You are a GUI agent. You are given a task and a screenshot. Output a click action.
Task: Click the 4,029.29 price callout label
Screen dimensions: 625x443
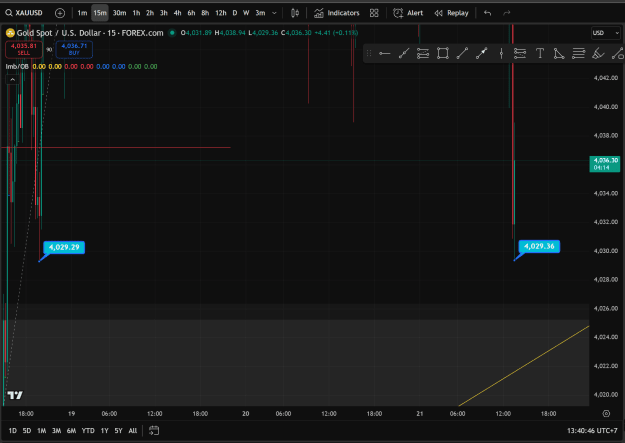pos(64,247)
